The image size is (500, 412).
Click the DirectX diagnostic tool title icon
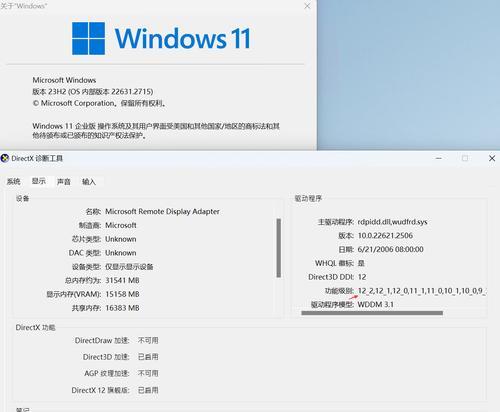click(5, 158)
